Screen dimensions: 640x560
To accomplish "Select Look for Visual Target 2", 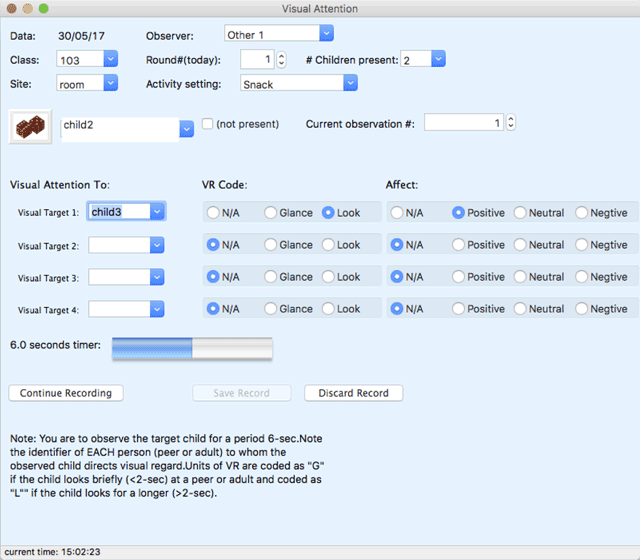I will [329, 245].
